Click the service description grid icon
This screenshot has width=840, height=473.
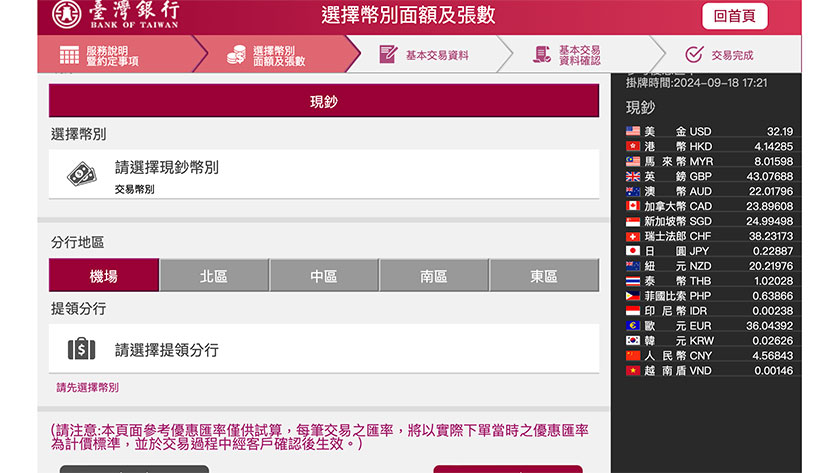click(x=69, y=55)
